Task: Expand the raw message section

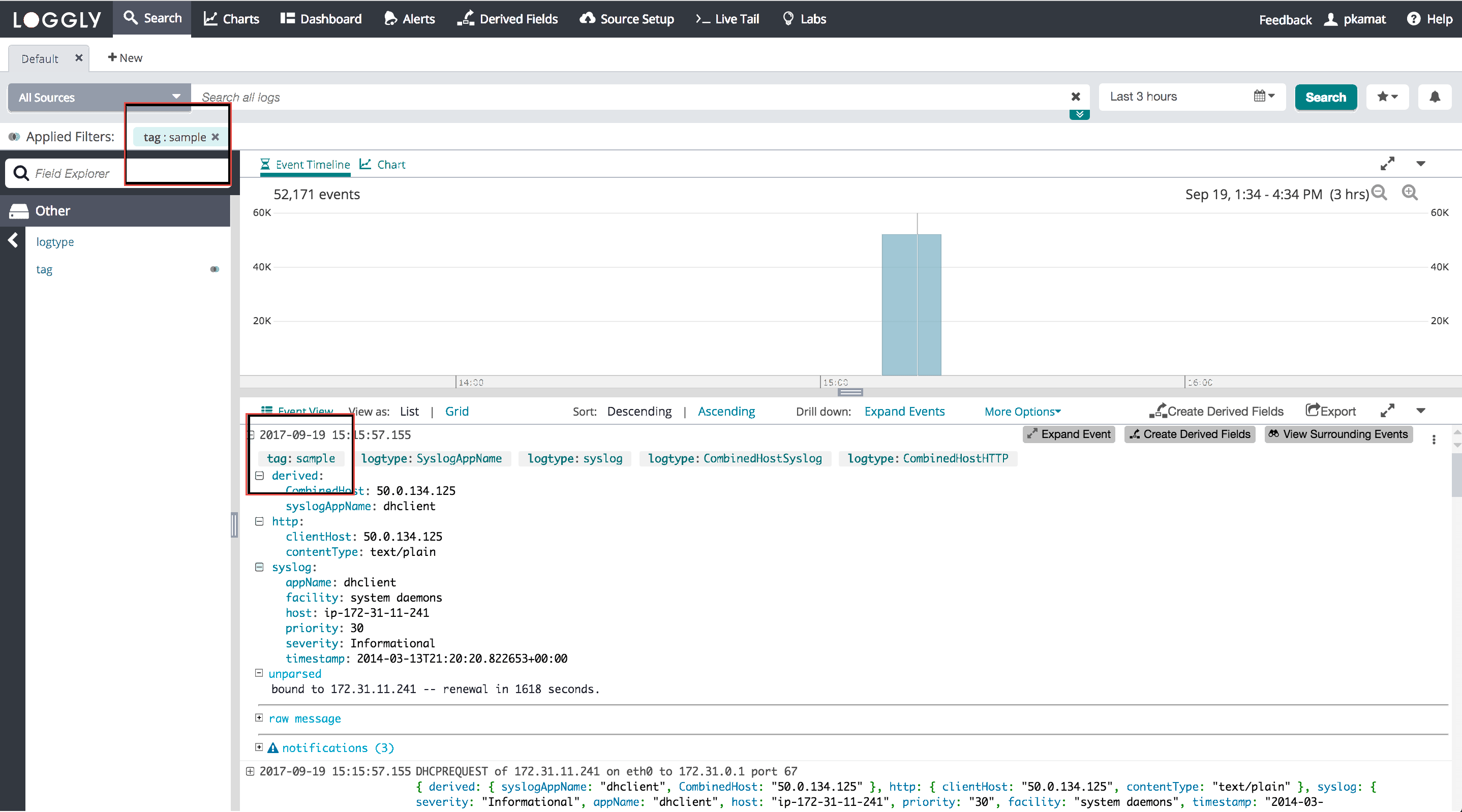Action: point(259,718)
